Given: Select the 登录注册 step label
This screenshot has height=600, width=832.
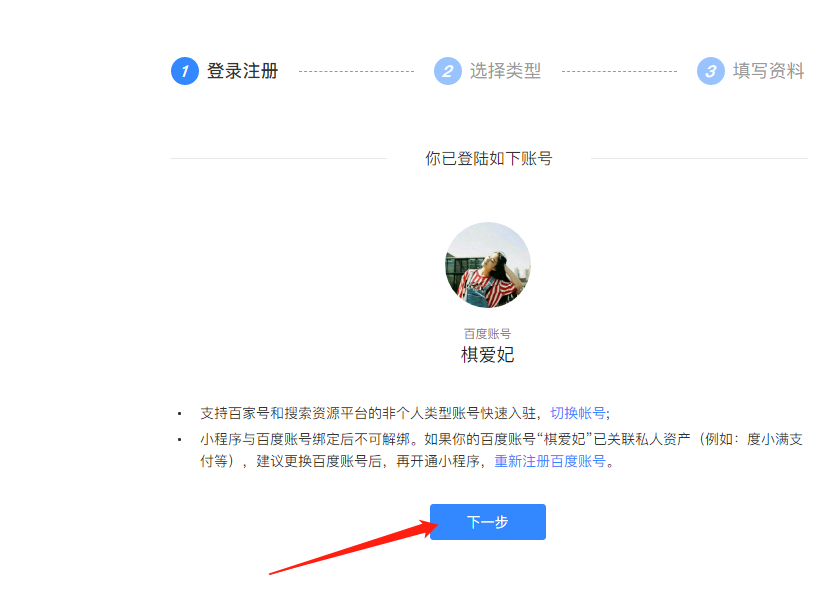Looking at the screenshot, I should [x=242, y=71].
